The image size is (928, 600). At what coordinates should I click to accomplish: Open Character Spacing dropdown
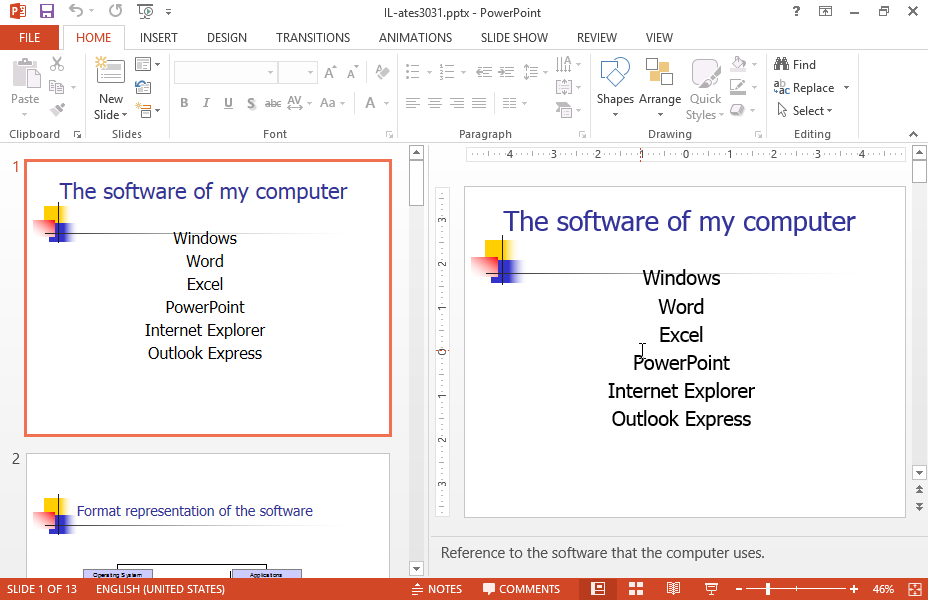point(299,103)
